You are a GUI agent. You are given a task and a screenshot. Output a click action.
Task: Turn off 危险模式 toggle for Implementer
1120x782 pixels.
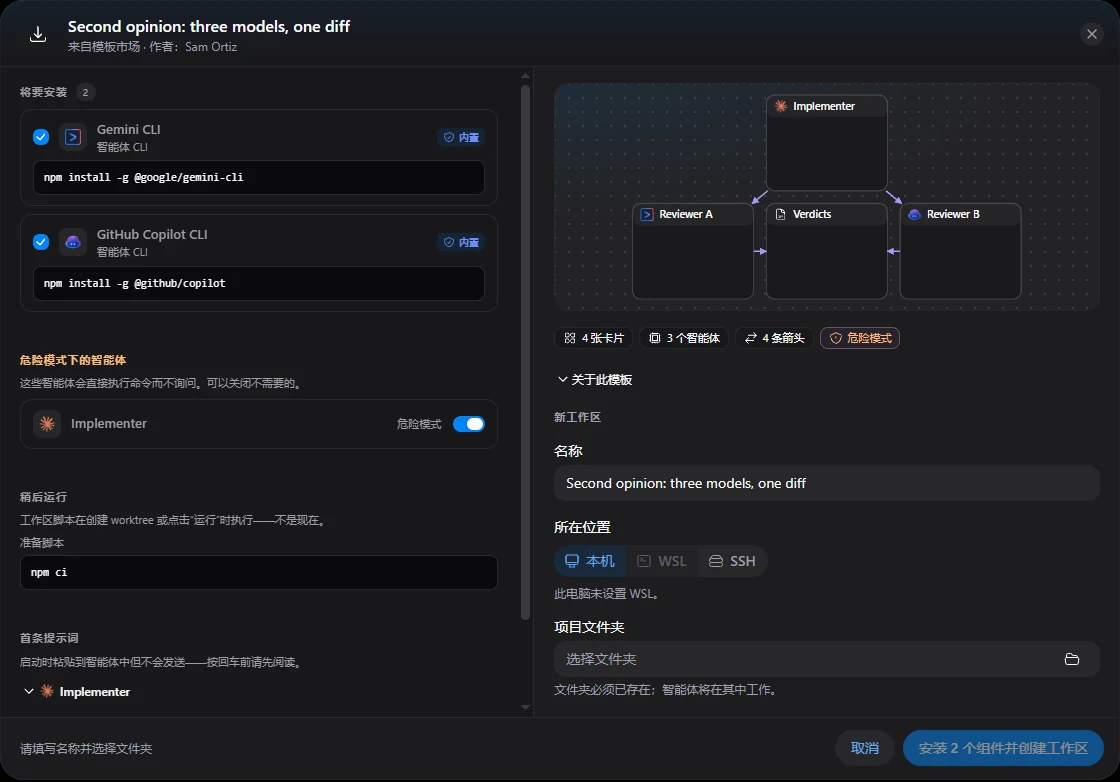click(469, 423)
